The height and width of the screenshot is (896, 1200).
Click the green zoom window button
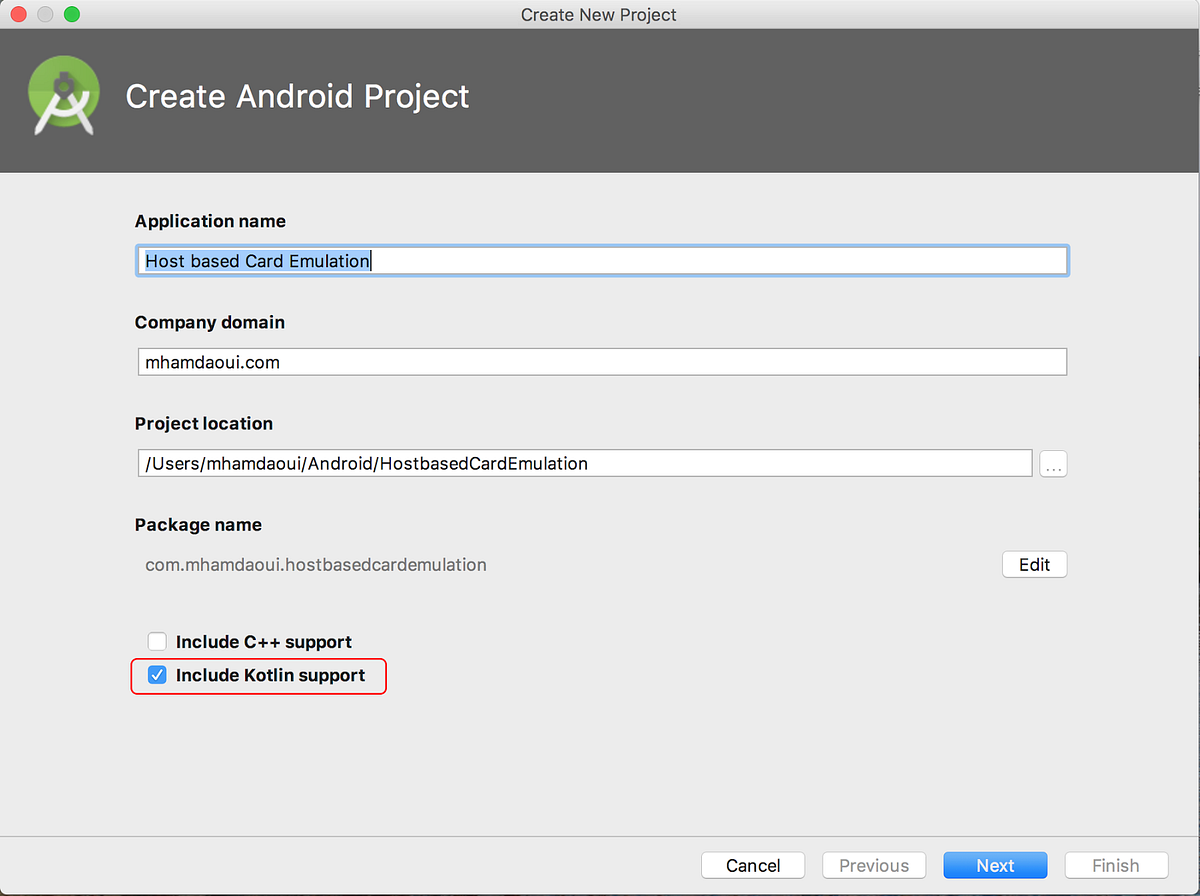(x=71, y=15)
